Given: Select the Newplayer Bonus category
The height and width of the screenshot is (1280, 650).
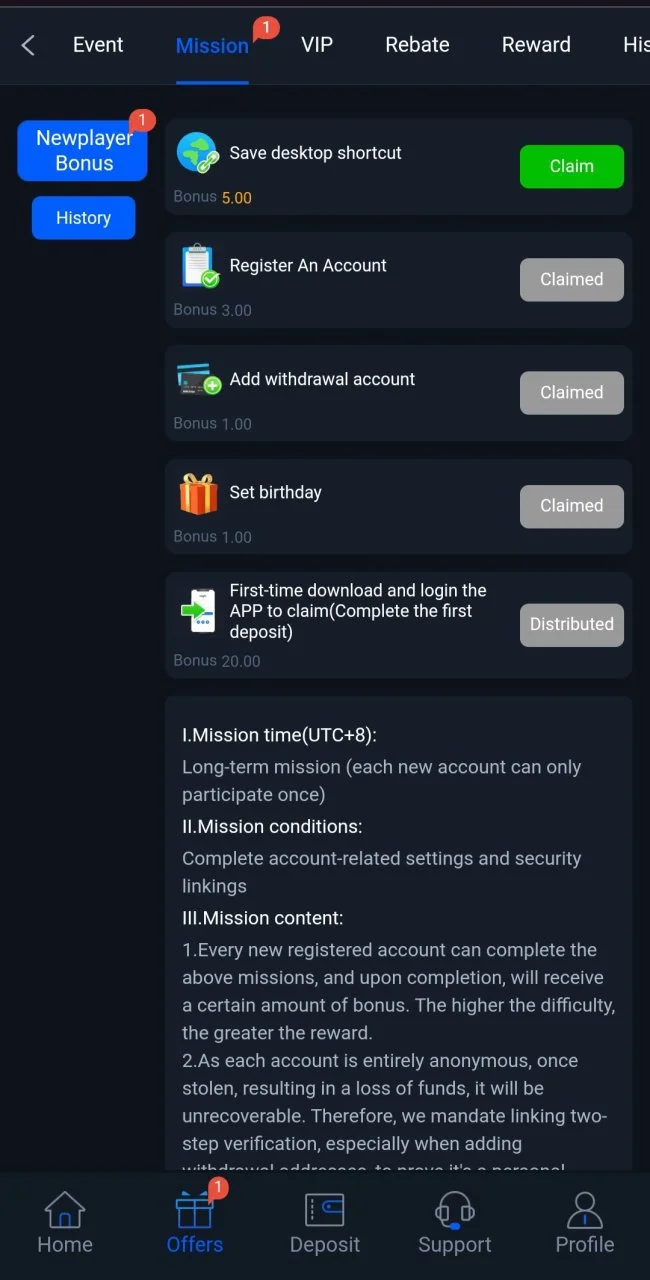Looking at the screenshot, I should [83, 151].
